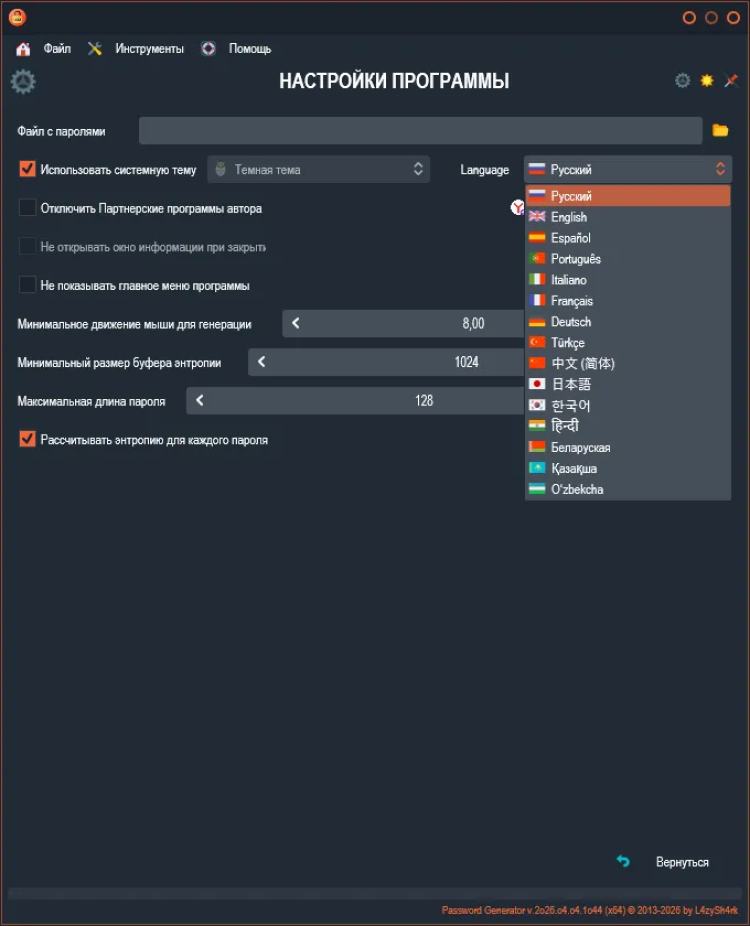Click the app logo icon in title bar
Viewport: 750px width, 926px height.
[x=17, y=17]
